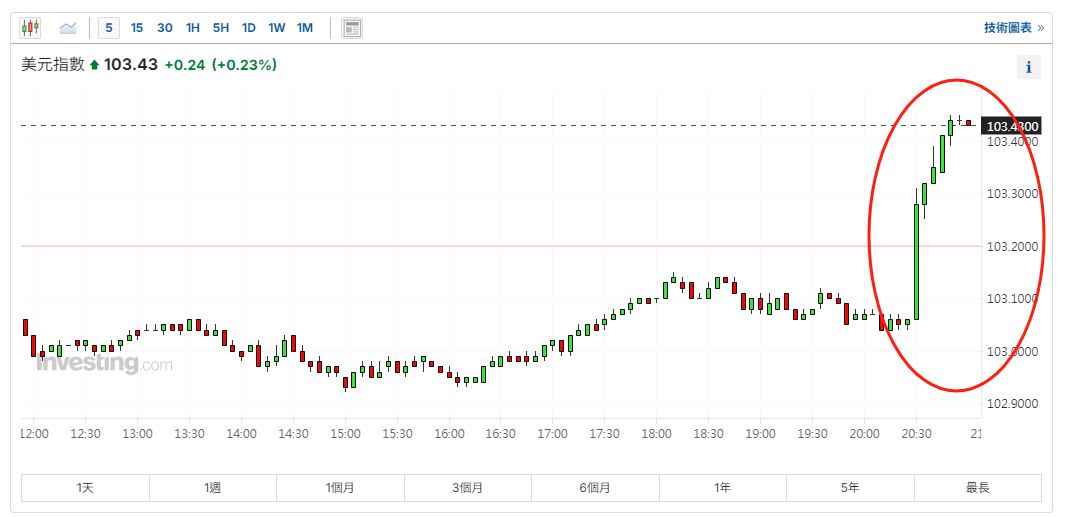Click the green up-arrow beside 美元指數

click(95, 65)
